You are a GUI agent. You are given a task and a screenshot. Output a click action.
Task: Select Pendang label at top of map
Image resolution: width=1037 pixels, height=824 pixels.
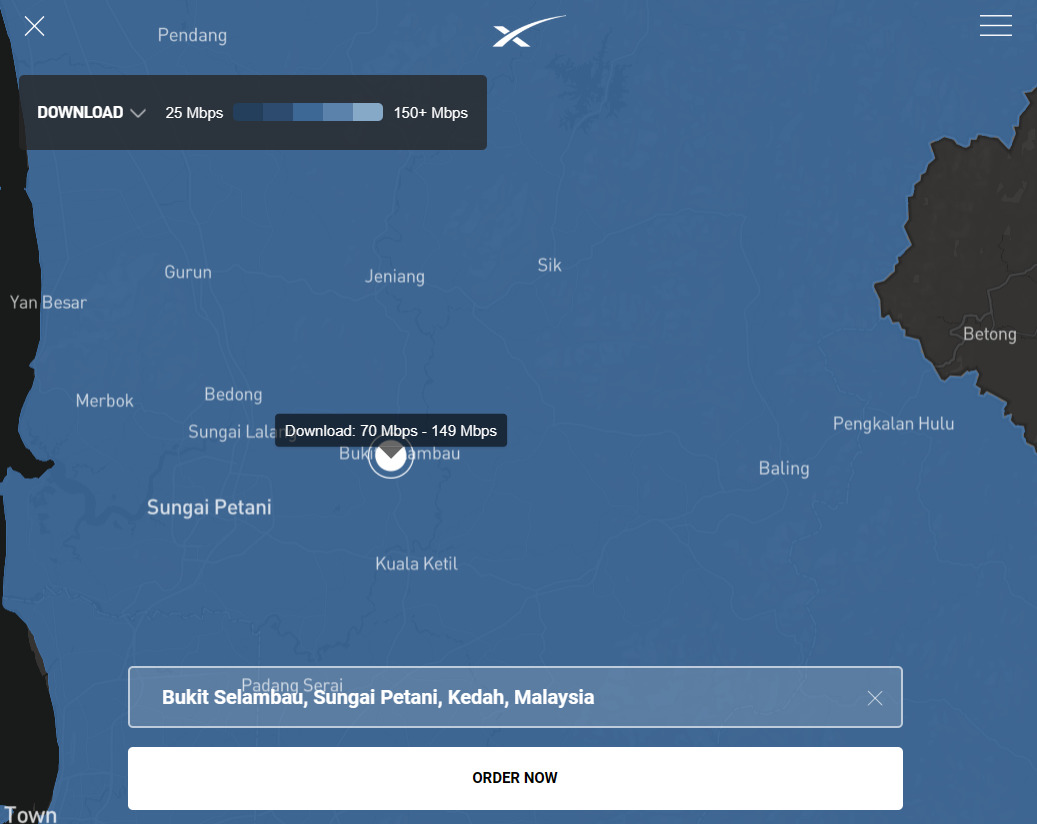[192, 36]
